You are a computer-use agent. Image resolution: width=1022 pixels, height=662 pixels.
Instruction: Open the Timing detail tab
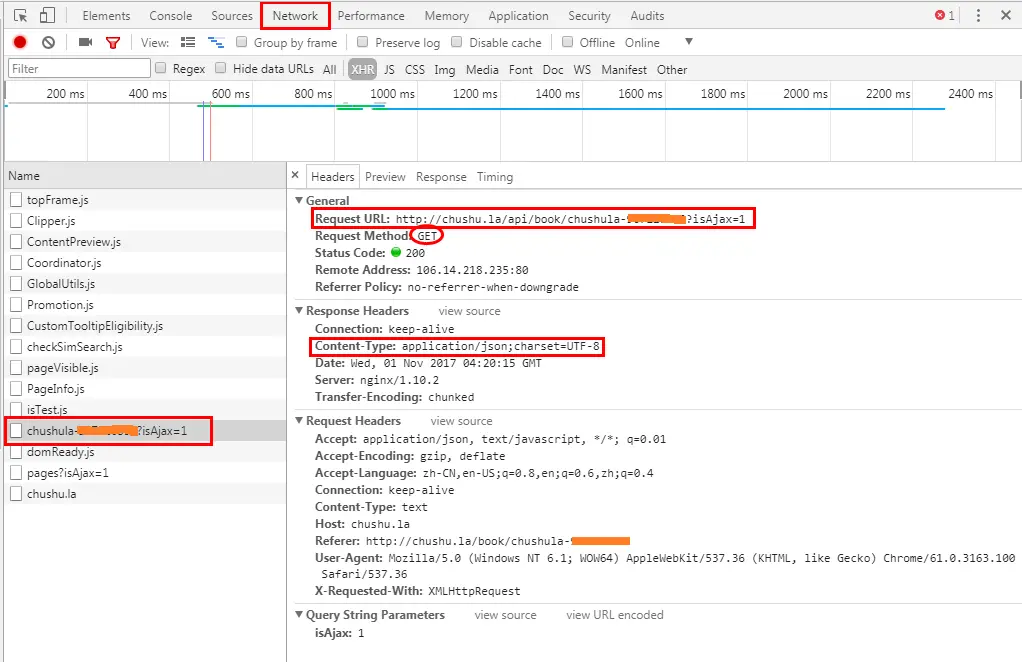[495, 177]
